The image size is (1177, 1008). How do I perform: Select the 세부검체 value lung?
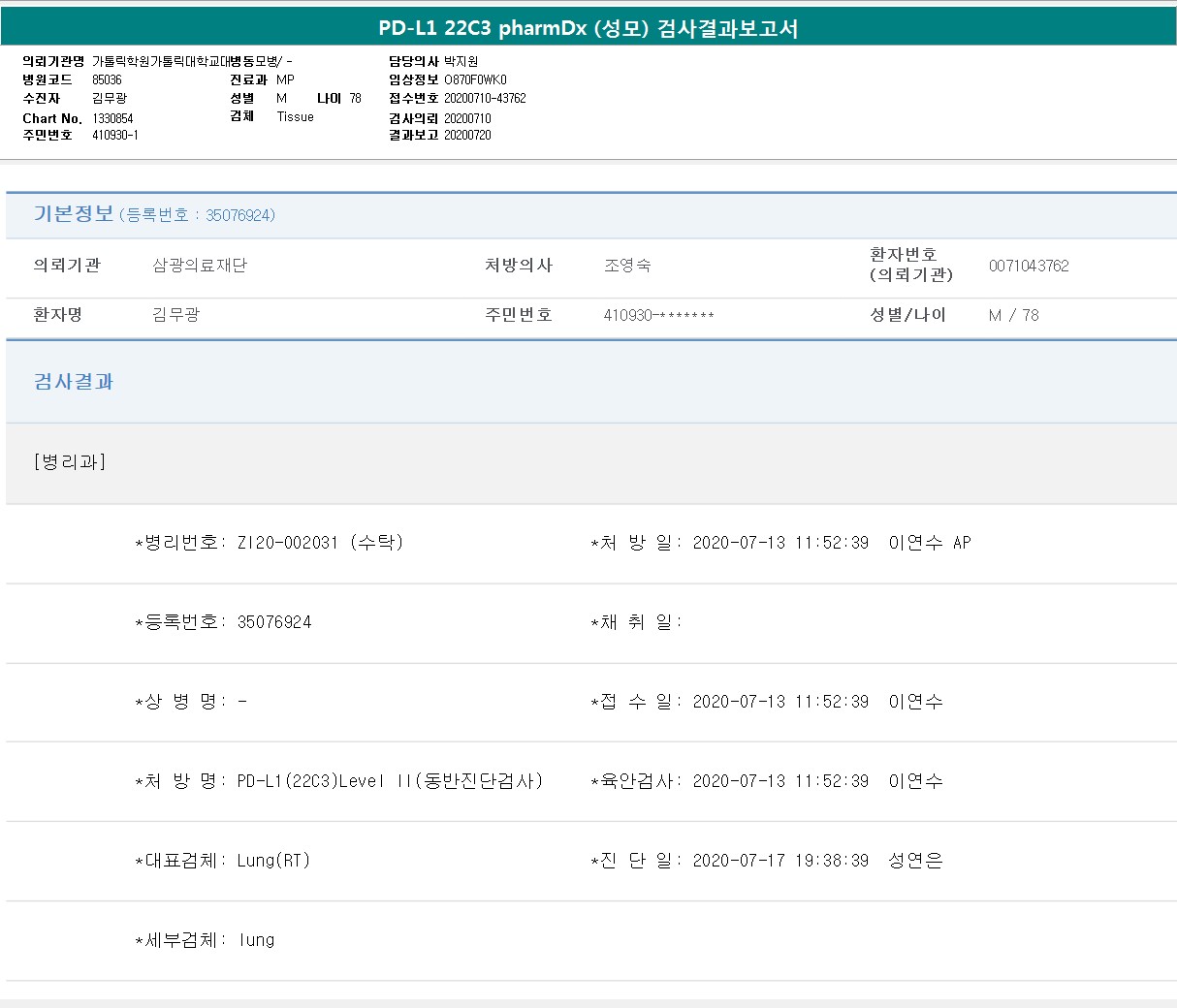coord(256,940)
